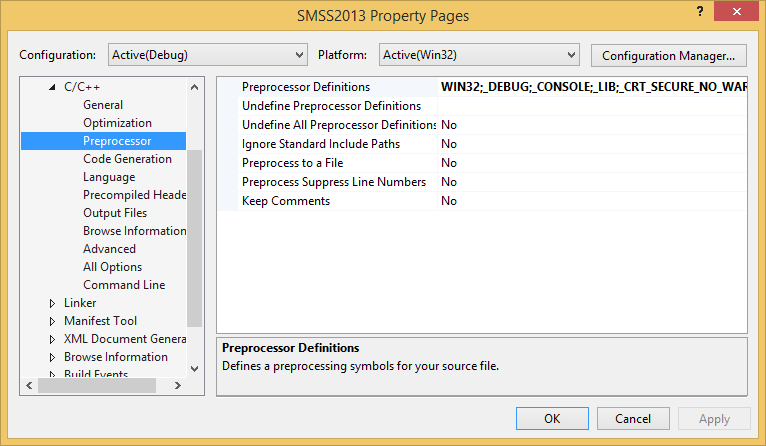Expand the XML Document Generator node
The height and width of the screenshot is (446, 766).
[x=52, y=339]
